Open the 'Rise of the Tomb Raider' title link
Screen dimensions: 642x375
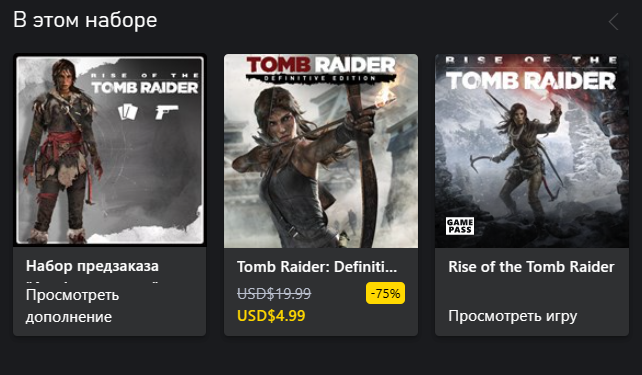(531, 267)
